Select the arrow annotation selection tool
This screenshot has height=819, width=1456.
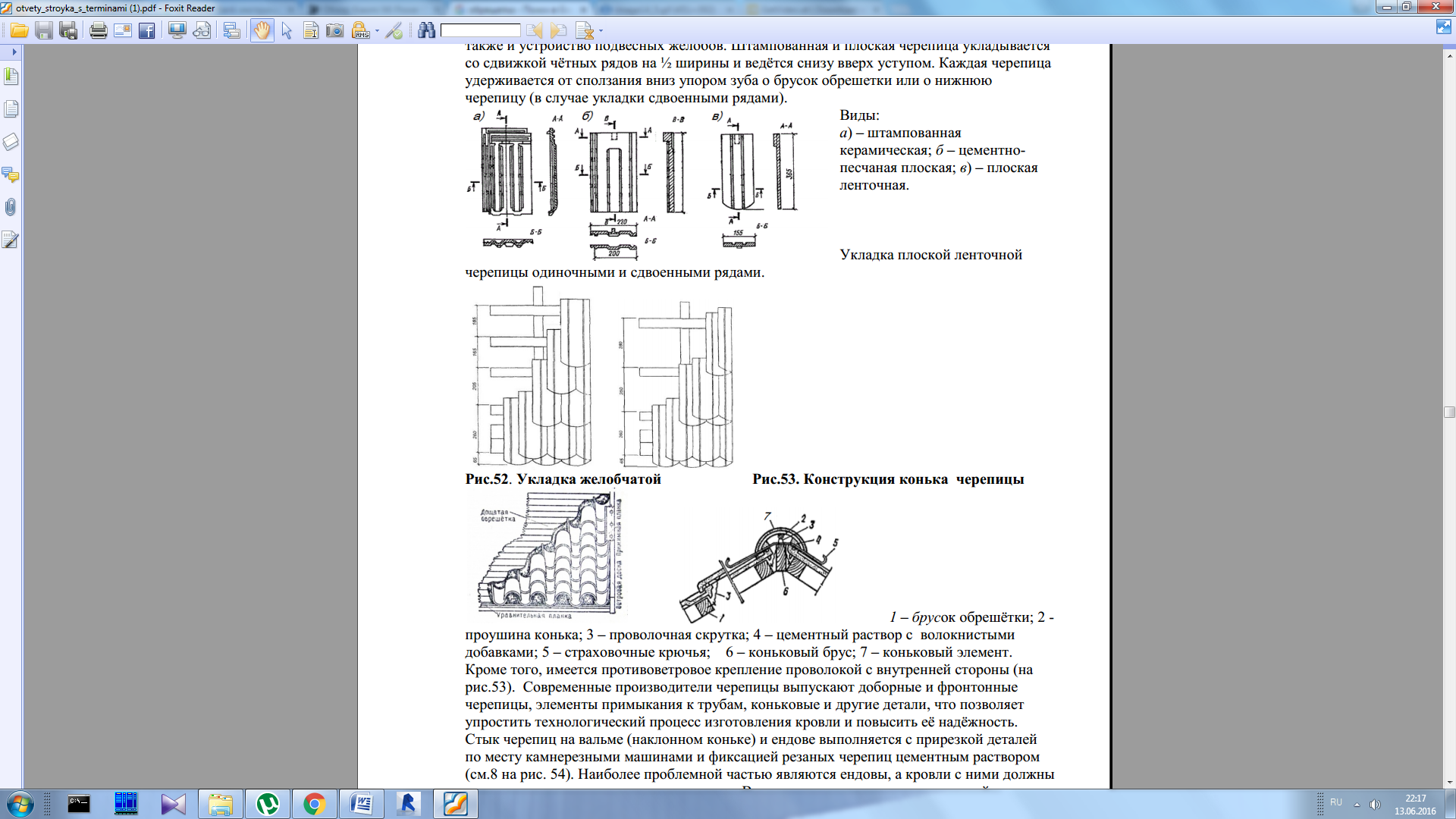pyautogui.click(x=287, y=30)
